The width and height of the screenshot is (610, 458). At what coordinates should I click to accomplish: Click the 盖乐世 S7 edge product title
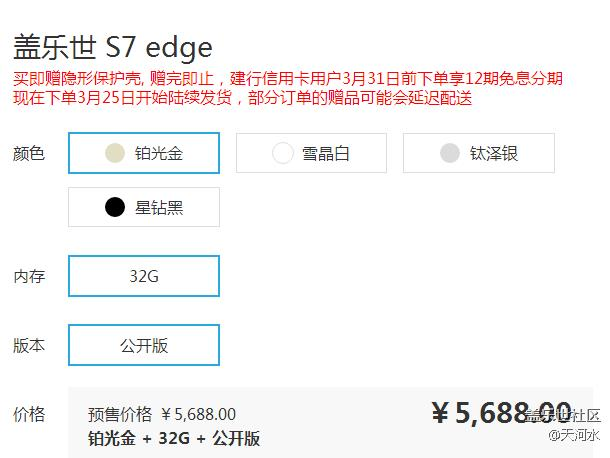click(112, 47)
